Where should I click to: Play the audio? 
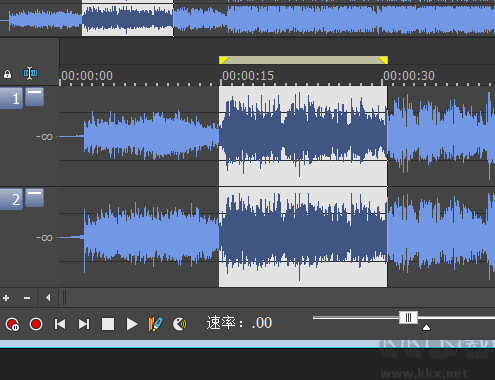tap(132, 324)
